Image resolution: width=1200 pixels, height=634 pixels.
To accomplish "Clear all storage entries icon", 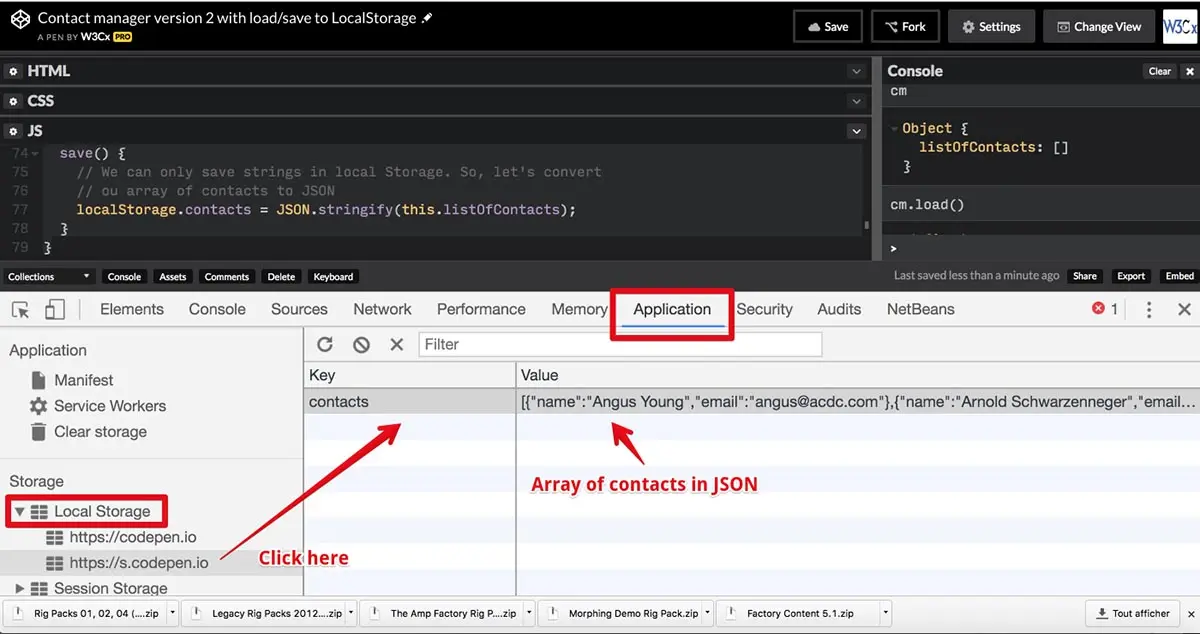I will 361,344.
